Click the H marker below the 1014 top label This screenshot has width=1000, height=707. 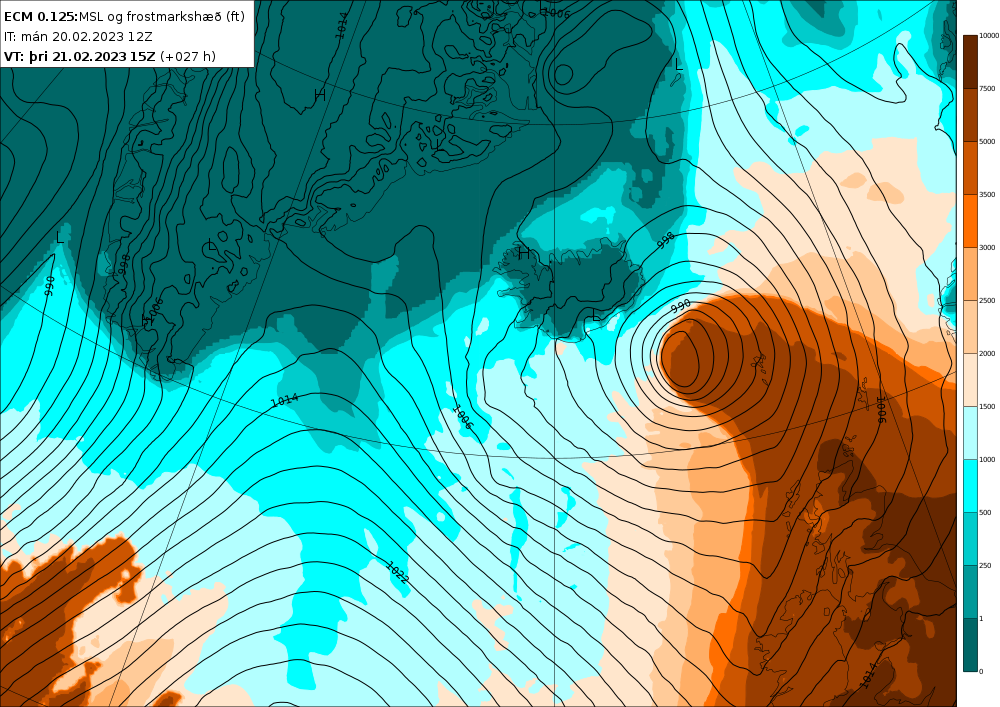(x=320, y=95)
